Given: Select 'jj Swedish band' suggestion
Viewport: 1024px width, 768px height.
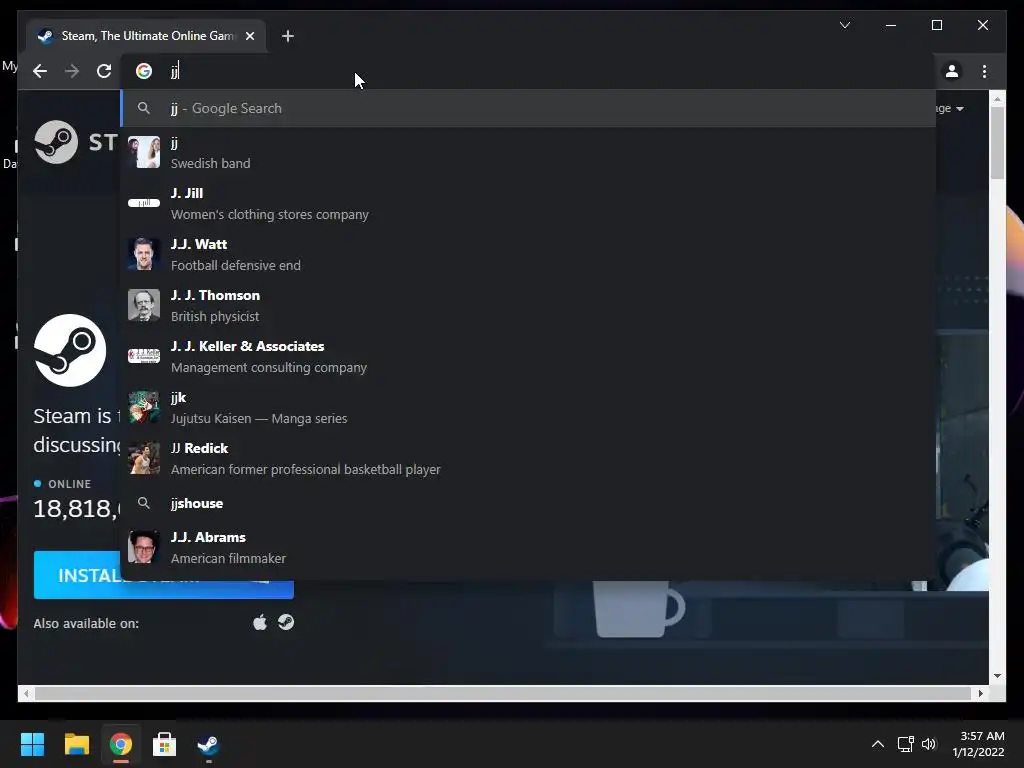Looking at the screenshot, I should [x=528, y=153].
